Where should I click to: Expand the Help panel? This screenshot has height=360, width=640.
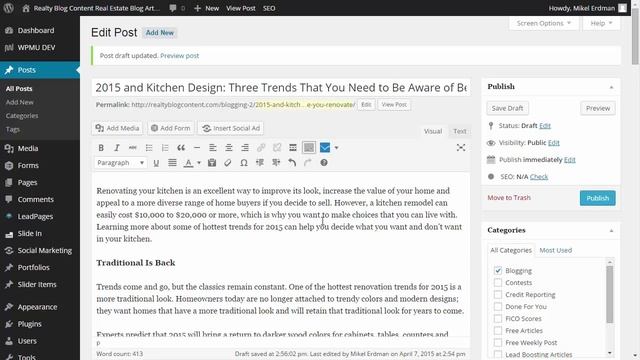(601, 23)
